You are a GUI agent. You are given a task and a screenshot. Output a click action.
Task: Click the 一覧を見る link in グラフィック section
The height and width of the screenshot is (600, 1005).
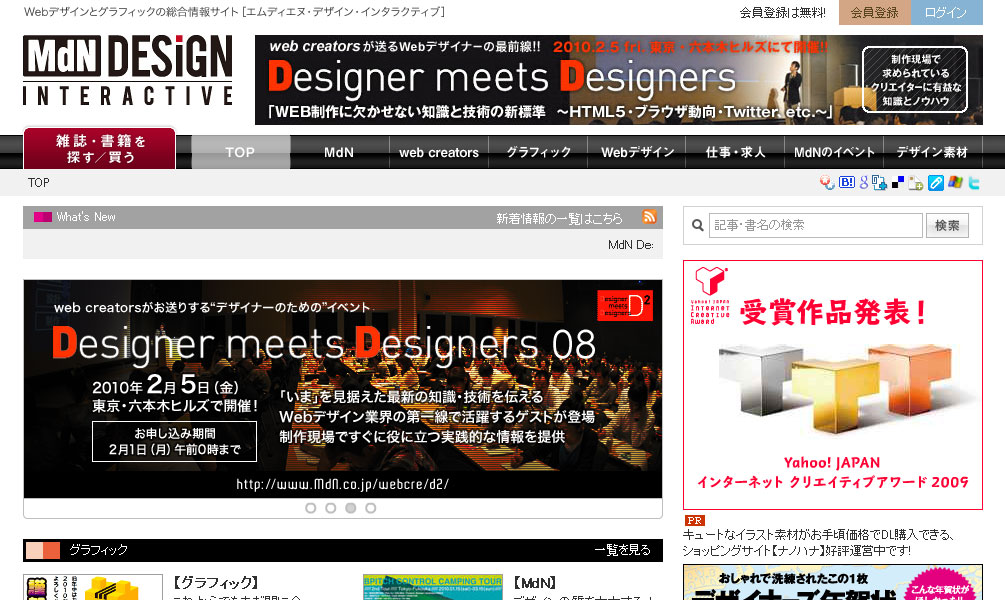[622, 550]
